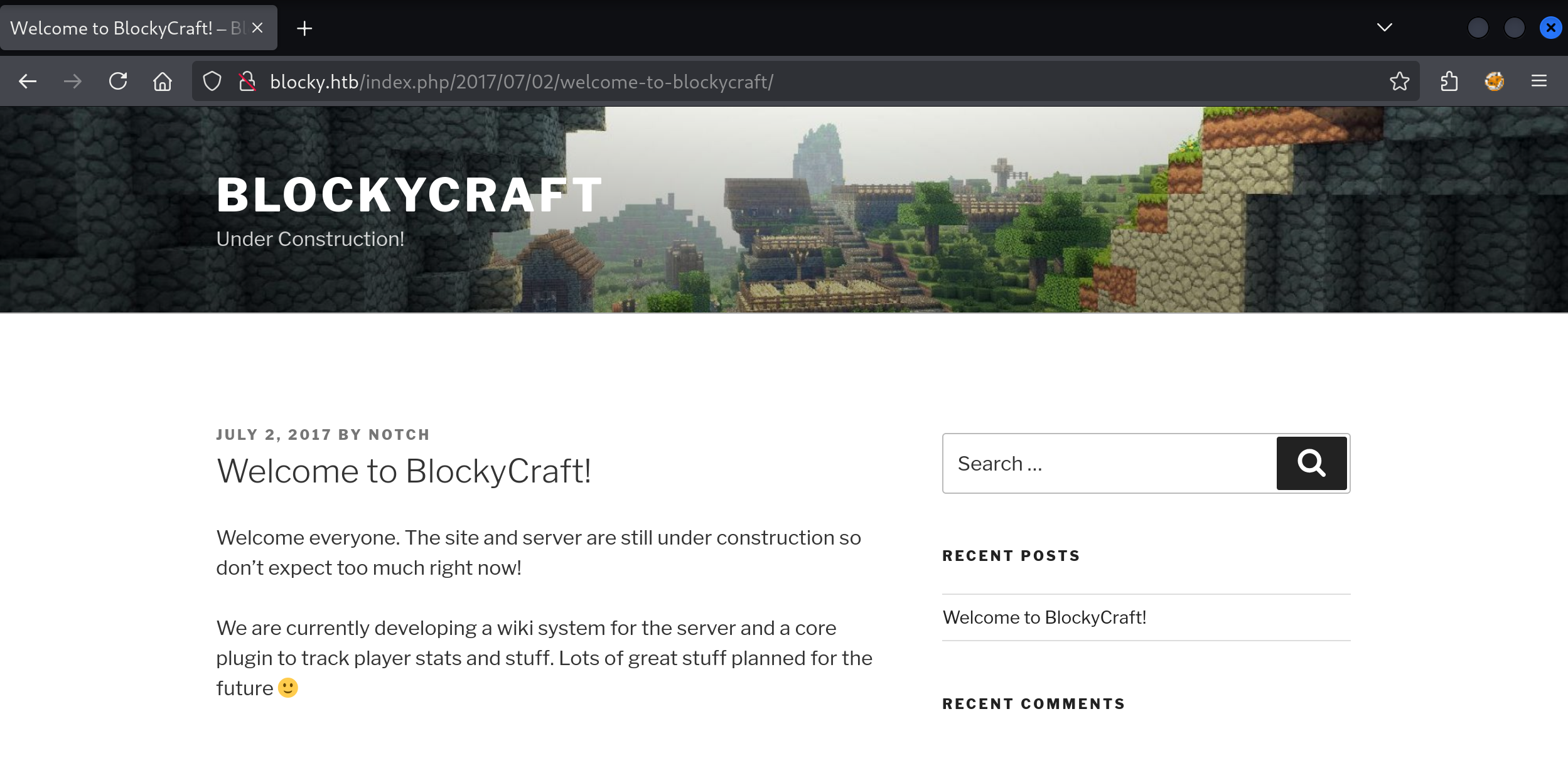1568x768 pixels.
Task: Click the July 2, 2017 post date
Action: [274, 435]
